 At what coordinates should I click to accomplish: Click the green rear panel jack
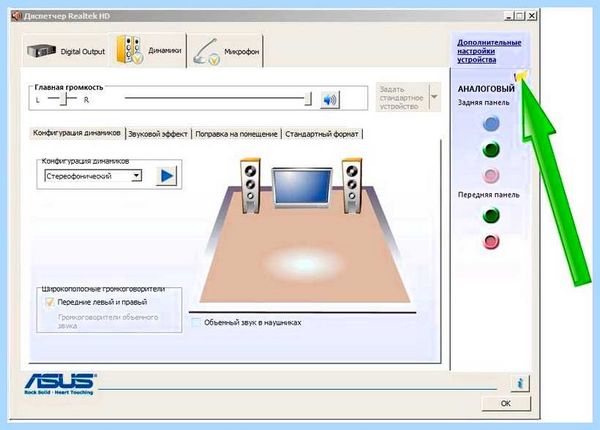point(491,149)
